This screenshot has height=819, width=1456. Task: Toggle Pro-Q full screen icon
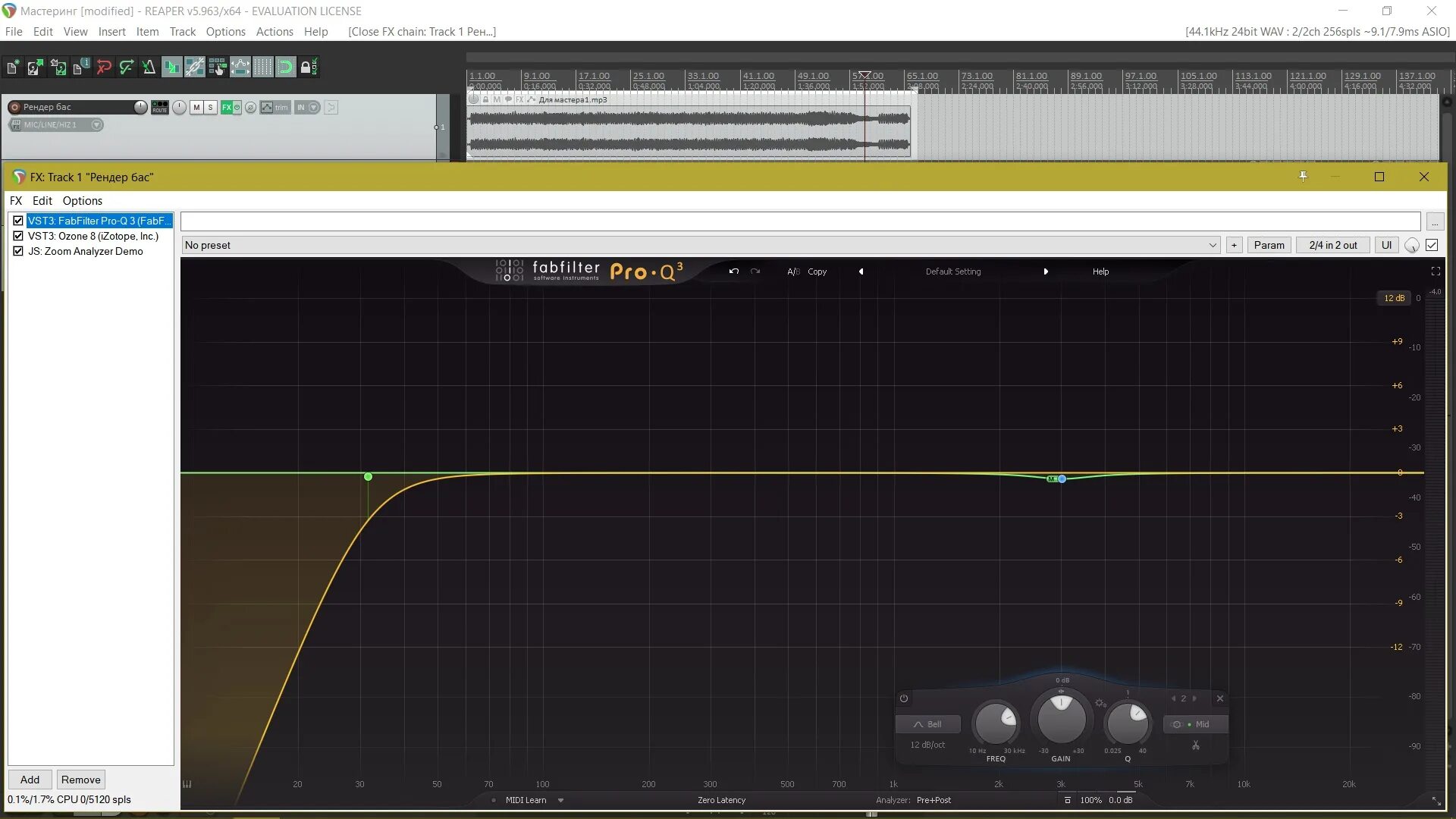tap(1436, 271)
